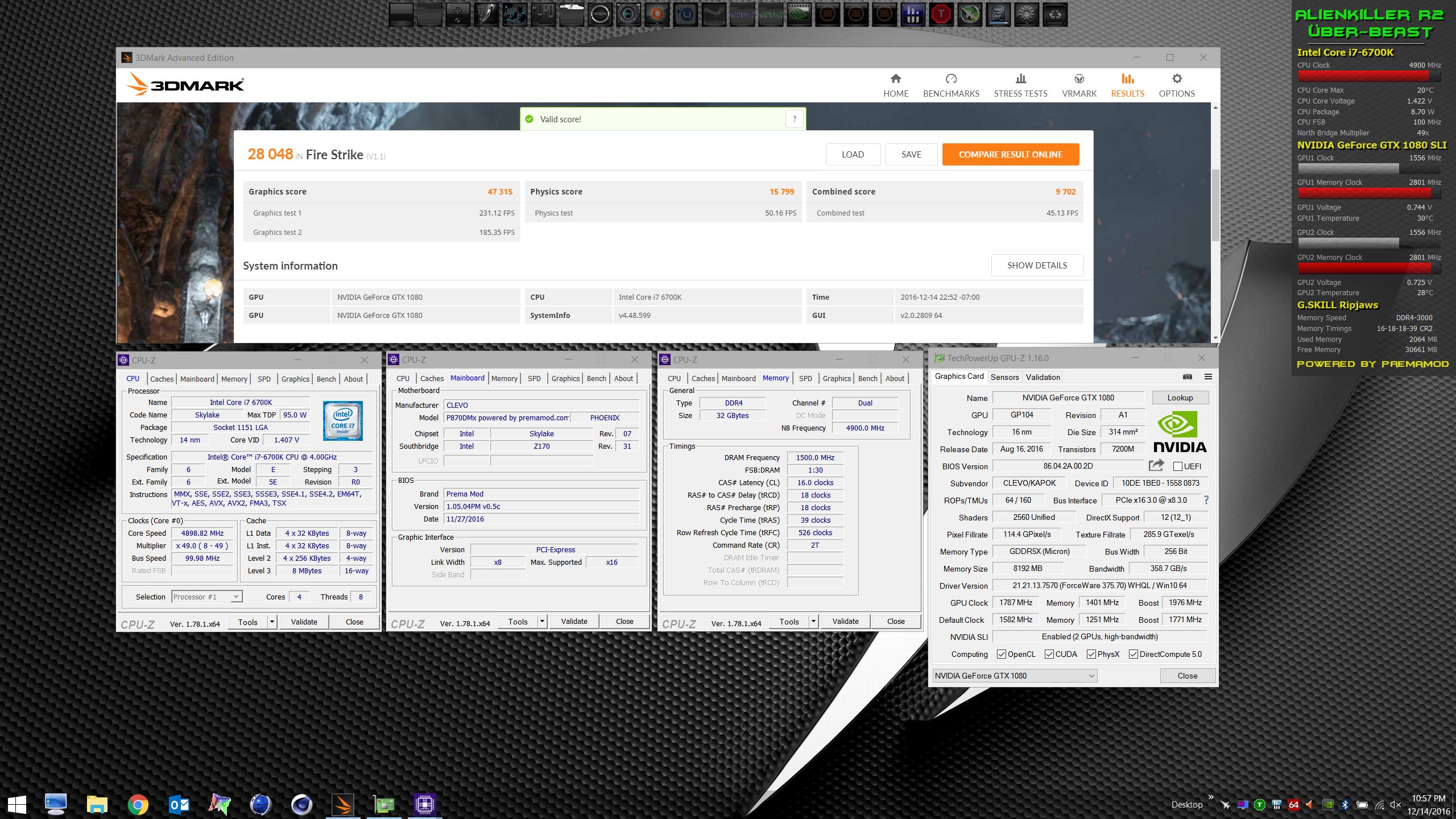The width and height of the screenshot is (1456, 819).
Task: Open 3DMark OPTIONS
Action: coord(1177,86)
